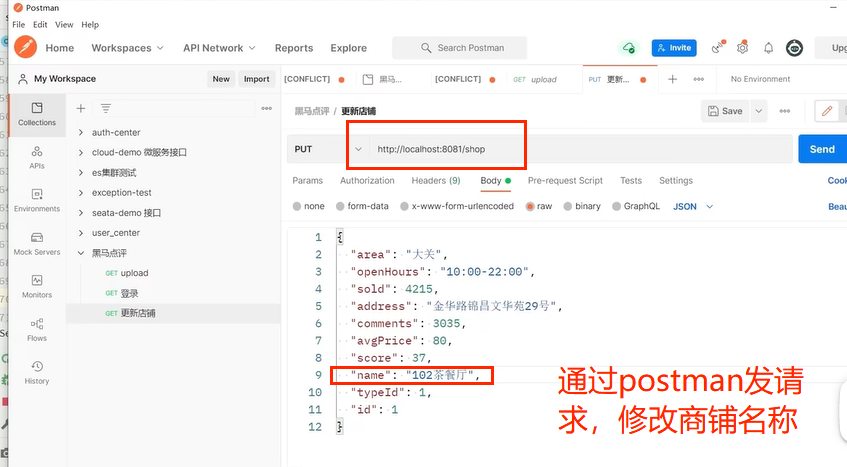Expand the es集群测试 collection
Image resolution: width=847 pixels, height=467 pixels.
80,173
